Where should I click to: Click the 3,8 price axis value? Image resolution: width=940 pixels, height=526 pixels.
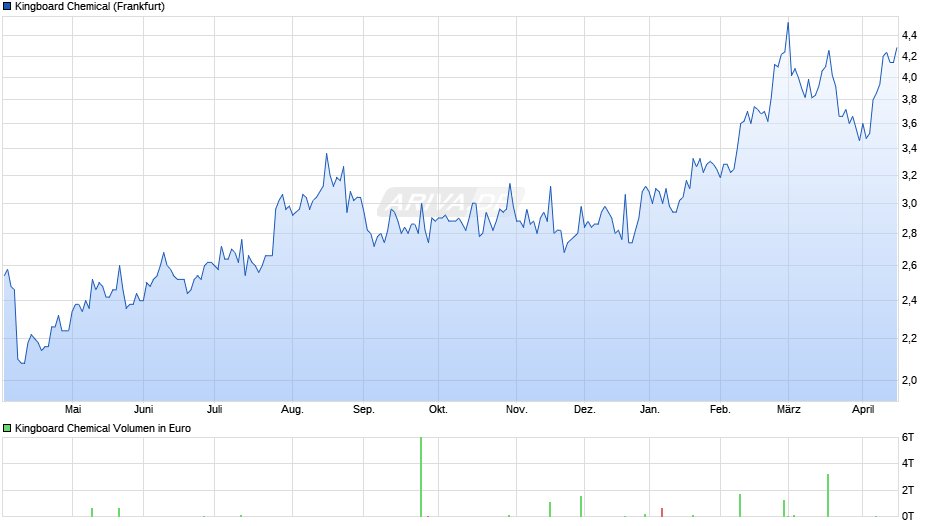tap(909, 100)
